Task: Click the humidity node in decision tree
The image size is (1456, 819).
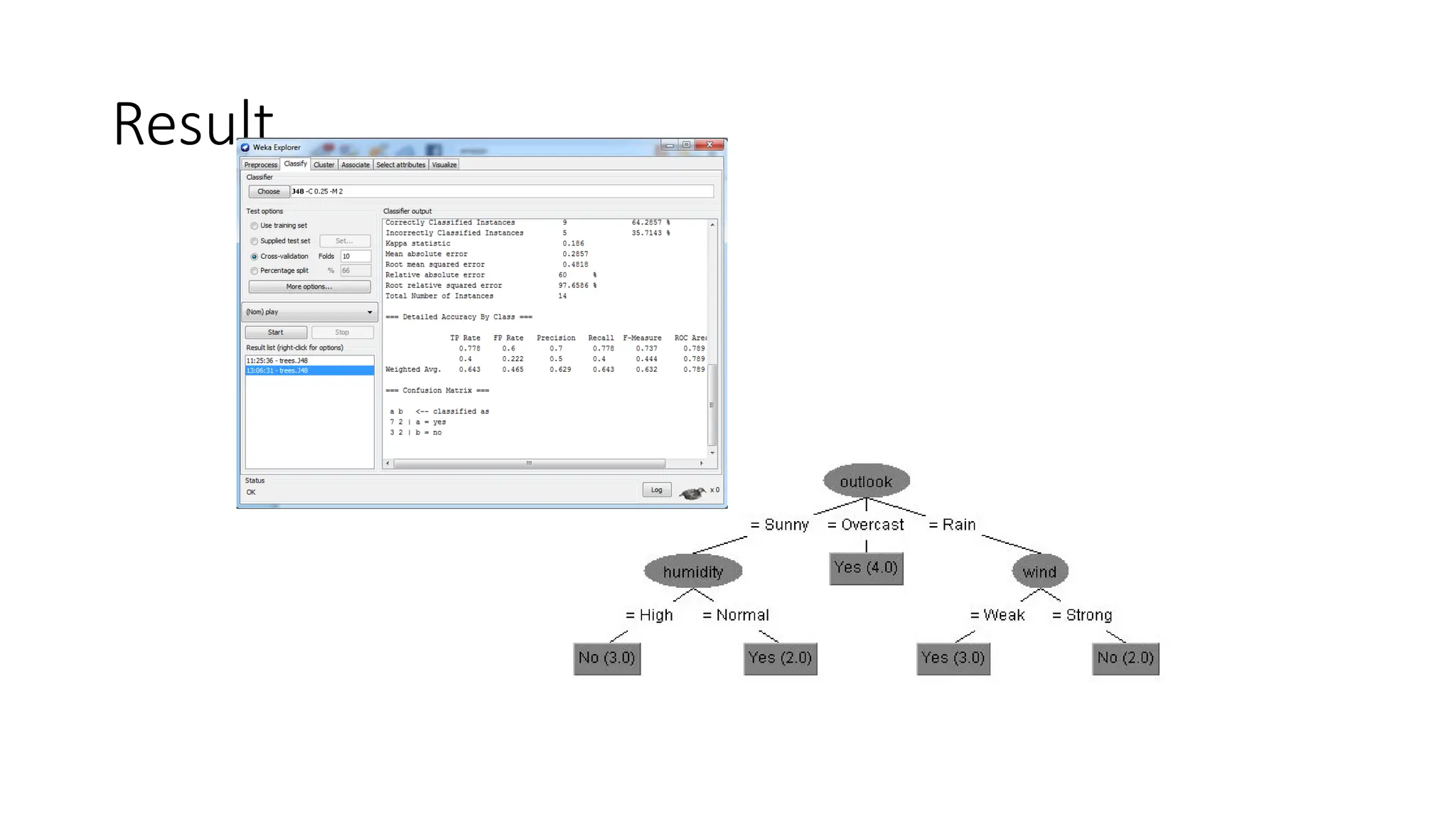Action: [692, 572]
